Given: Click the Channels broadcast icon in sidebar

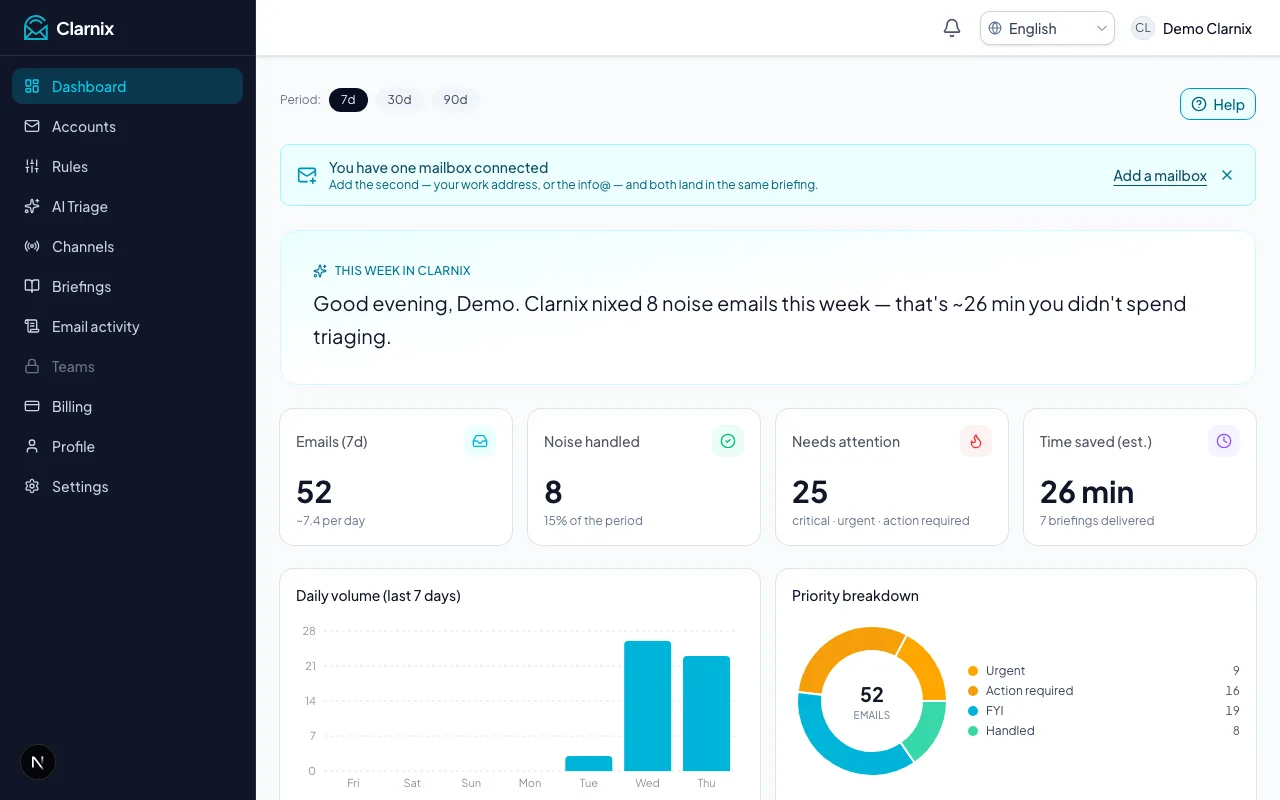Looking at the screenshot, I should 32,246.
